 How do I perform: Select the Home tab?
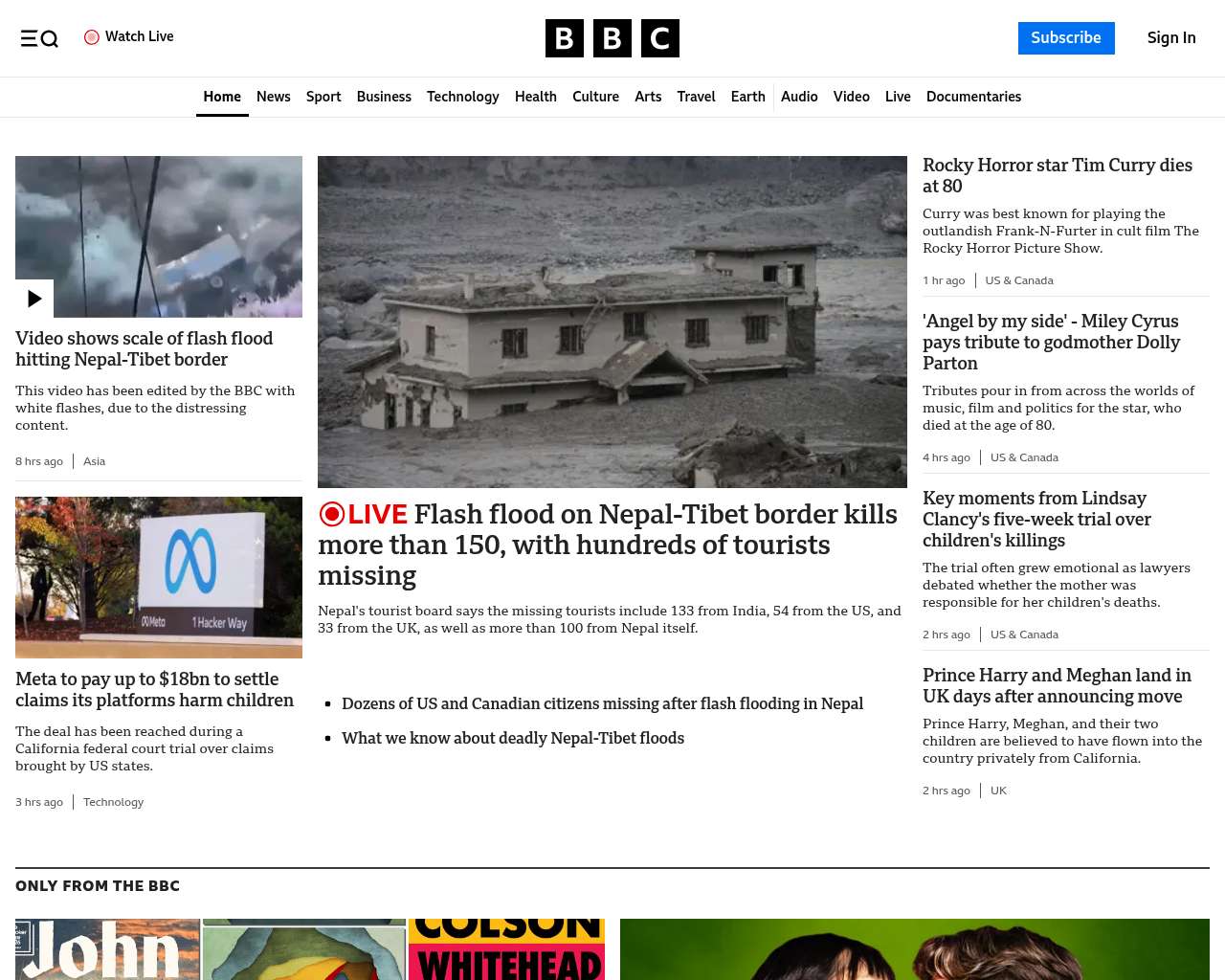(x=222, y=97)
